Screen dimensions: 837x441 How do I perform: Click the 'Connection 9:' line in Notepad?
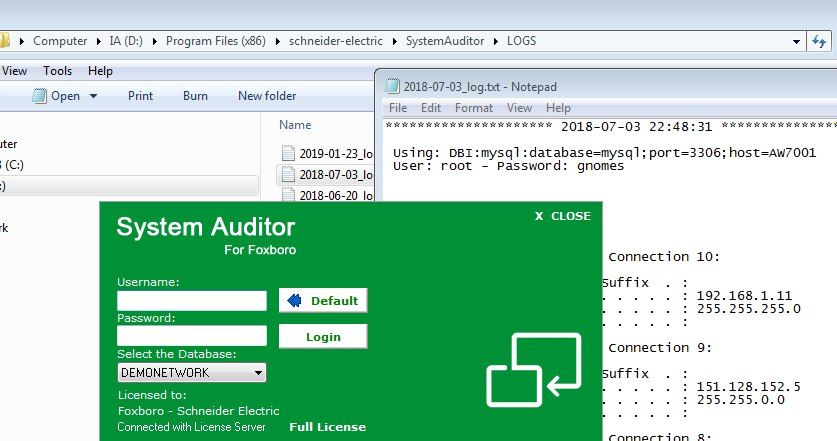[660, 348]
